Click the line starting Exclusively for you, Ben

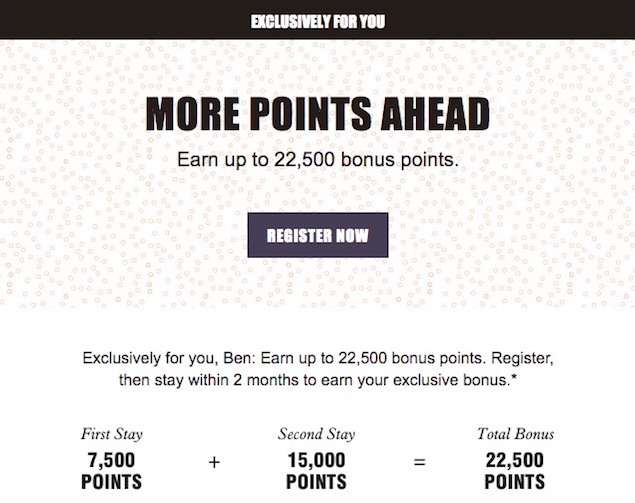(318, 358)
